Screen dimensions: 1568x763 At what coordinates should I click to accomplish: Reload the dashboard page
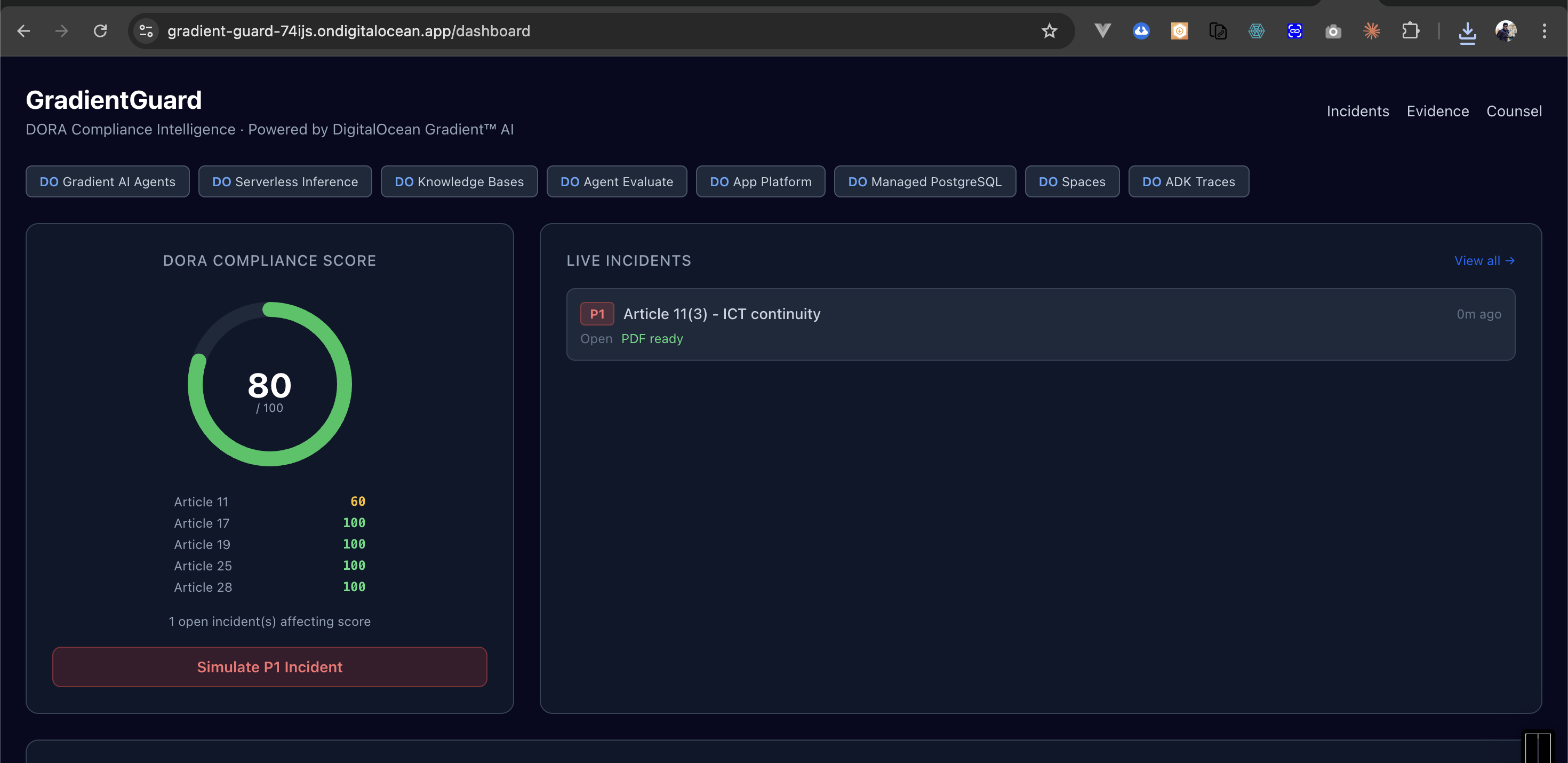point(100,31)
